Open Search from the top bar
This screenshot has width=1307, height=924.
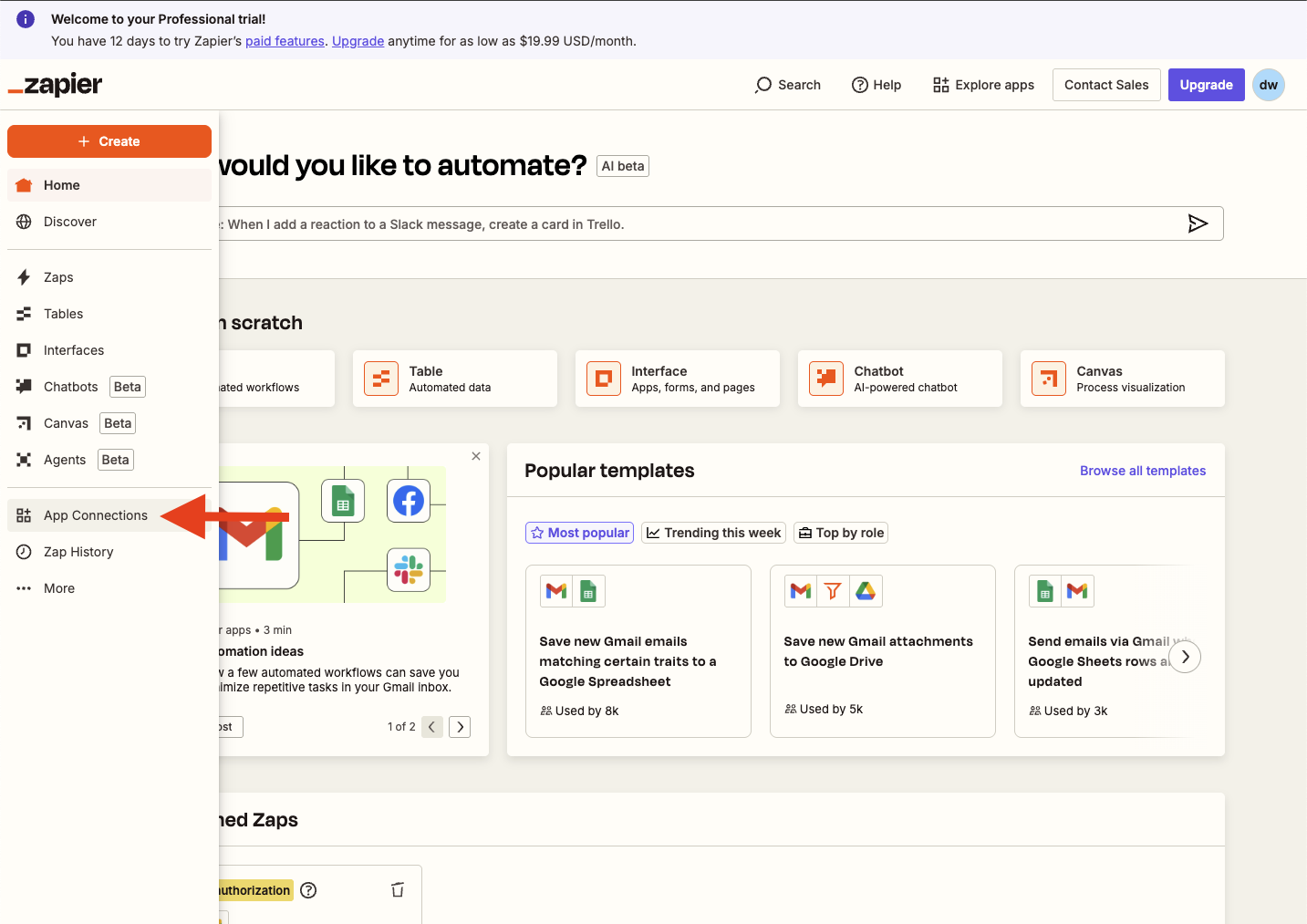click(x=788, y=85)
